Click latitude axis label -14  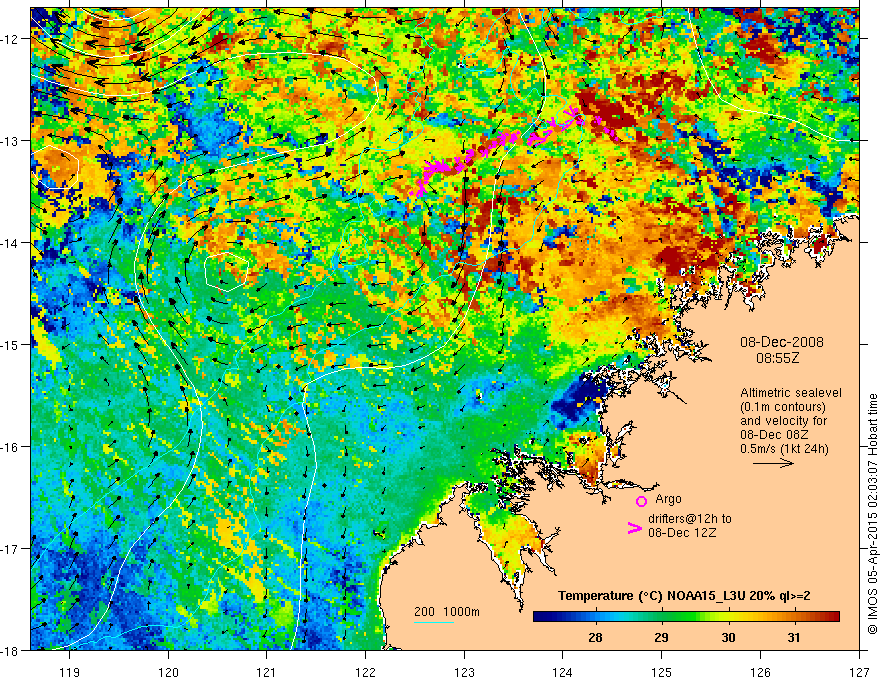11,243
